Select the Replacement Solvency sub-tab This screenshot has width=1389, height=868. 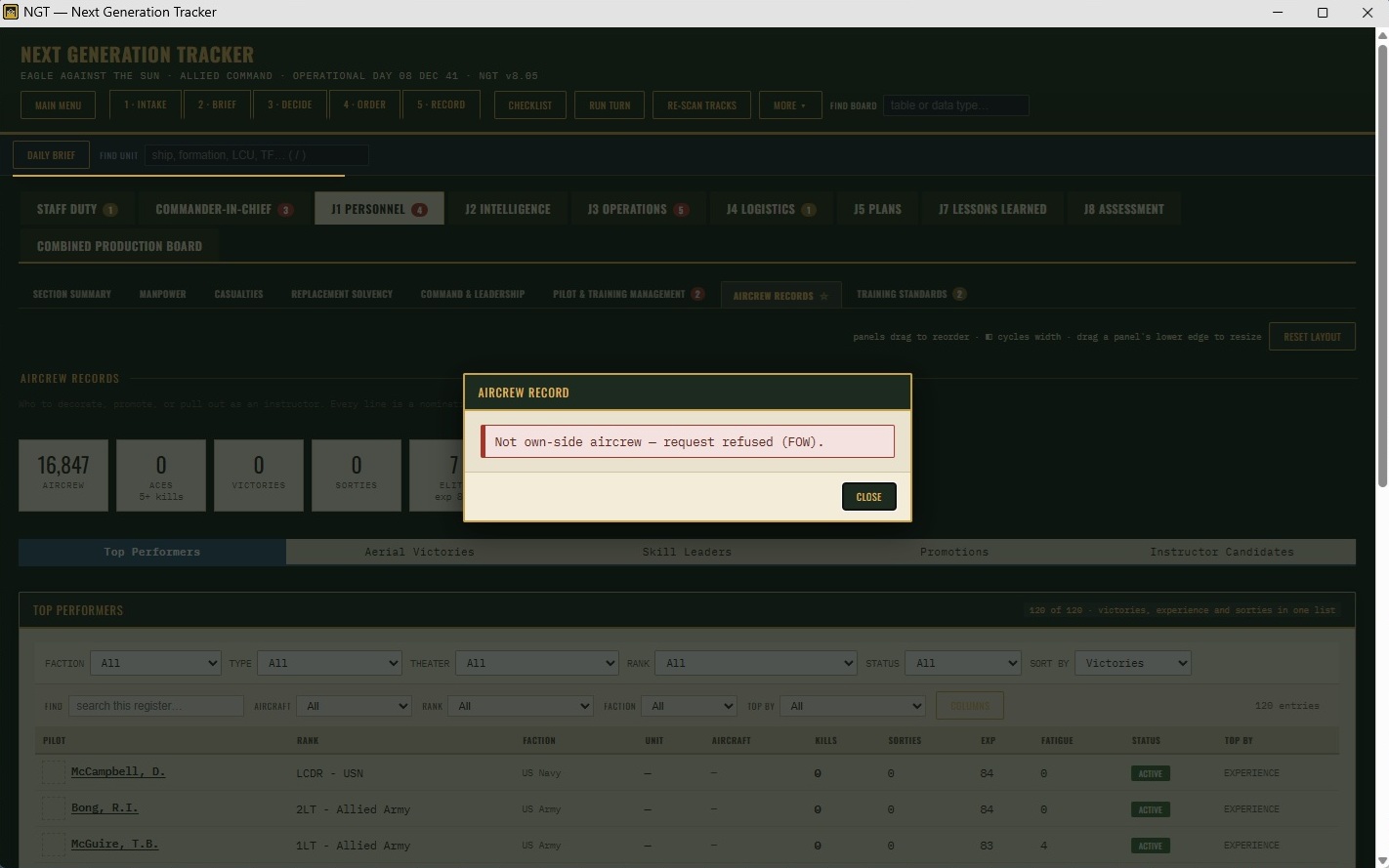click(342, 294)
